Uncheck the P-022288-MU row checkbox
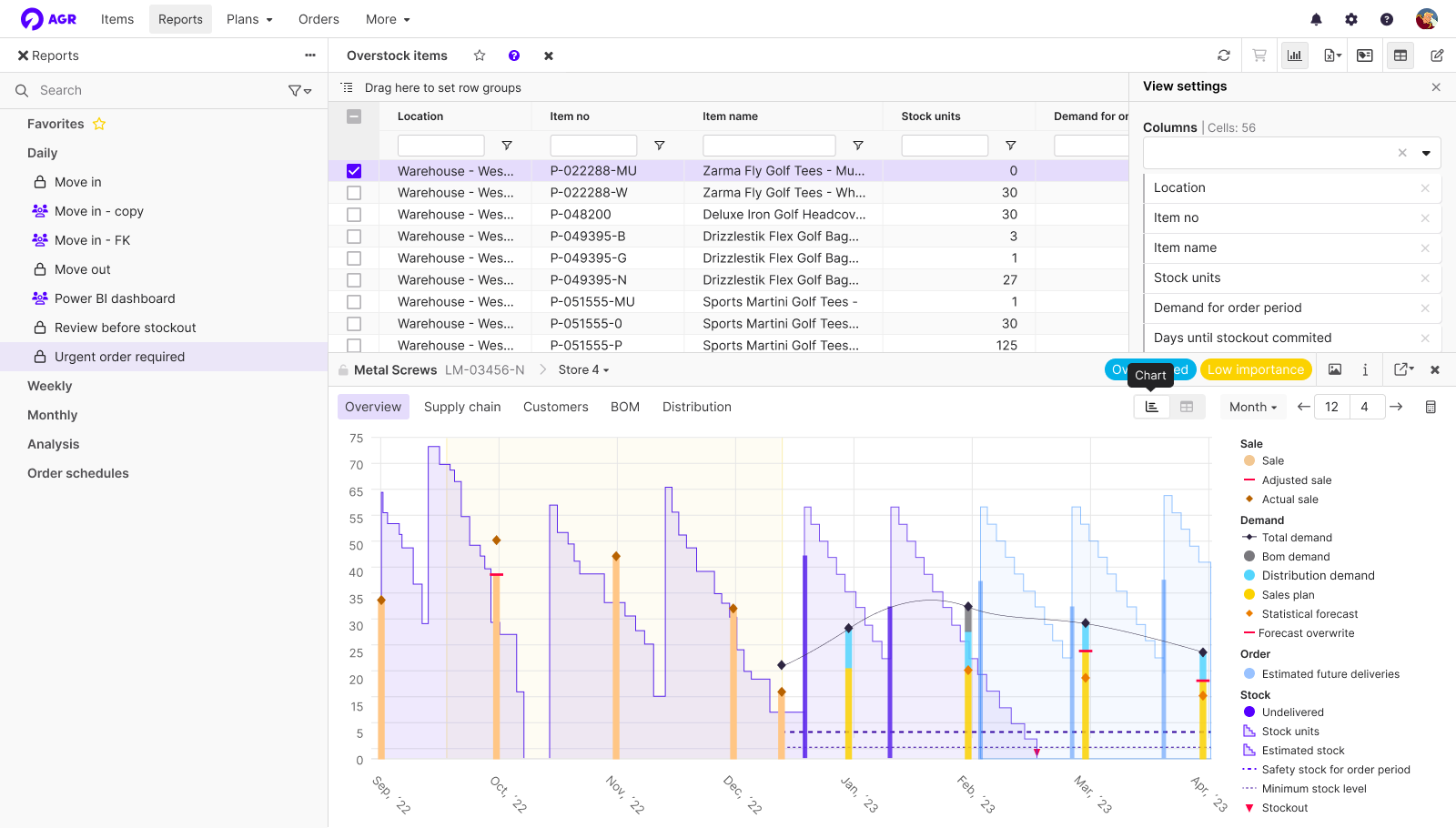This screenshot has width=1456, height=828. pyautogui.click(x=354, y=171)
